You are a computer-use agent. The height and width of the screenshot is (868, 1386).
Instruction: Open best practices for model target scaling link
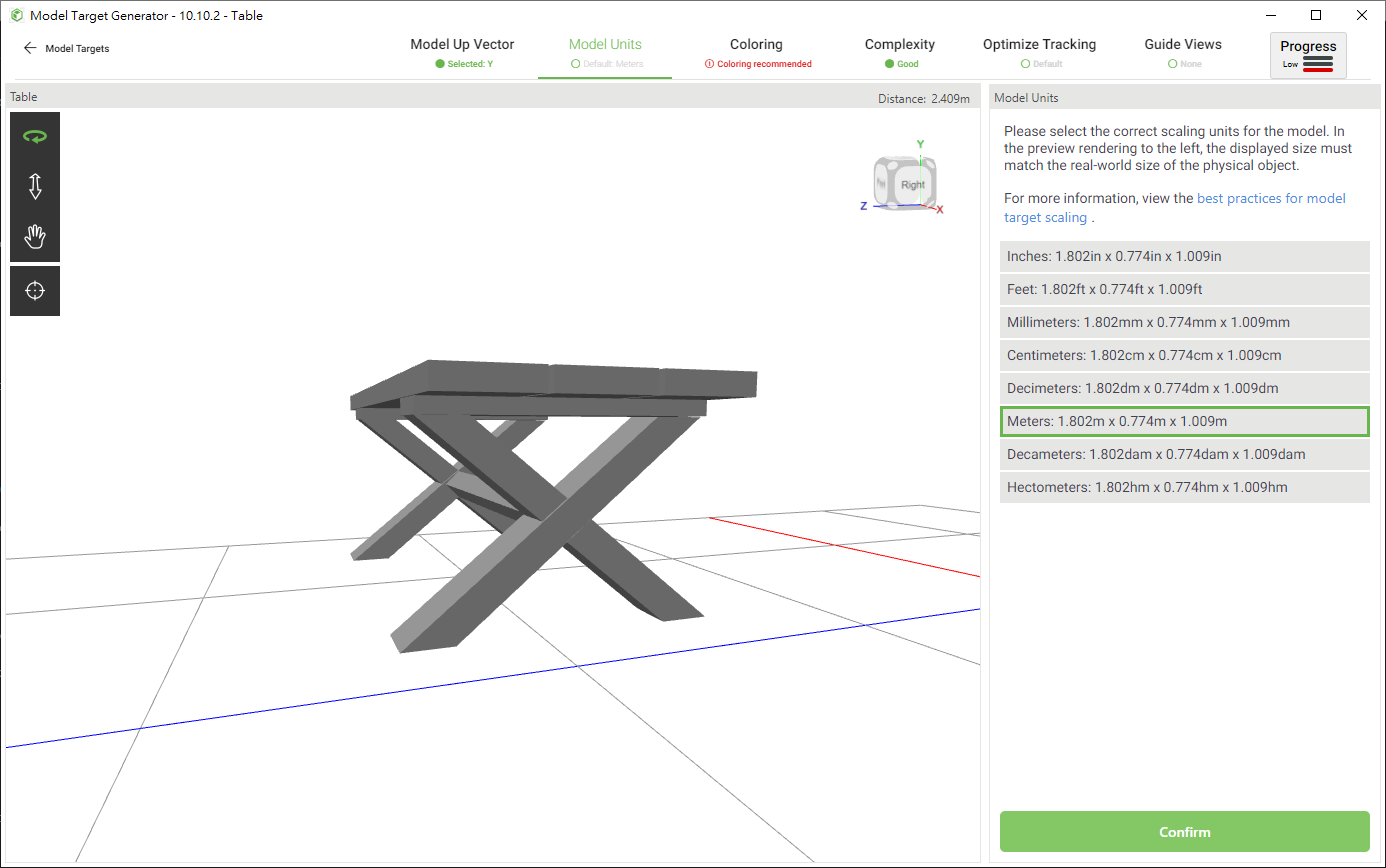coord(1271,199)
